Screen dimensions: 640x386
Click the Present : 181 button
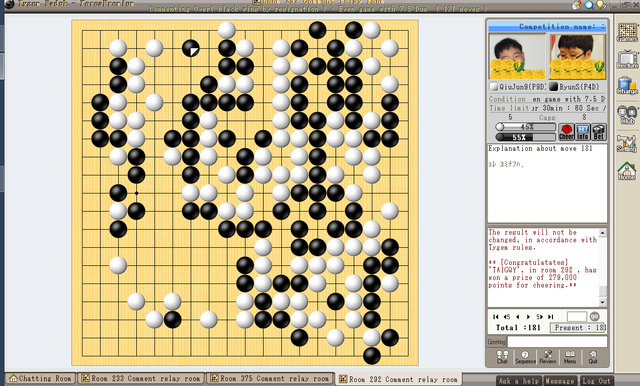(x=578, y=328)
